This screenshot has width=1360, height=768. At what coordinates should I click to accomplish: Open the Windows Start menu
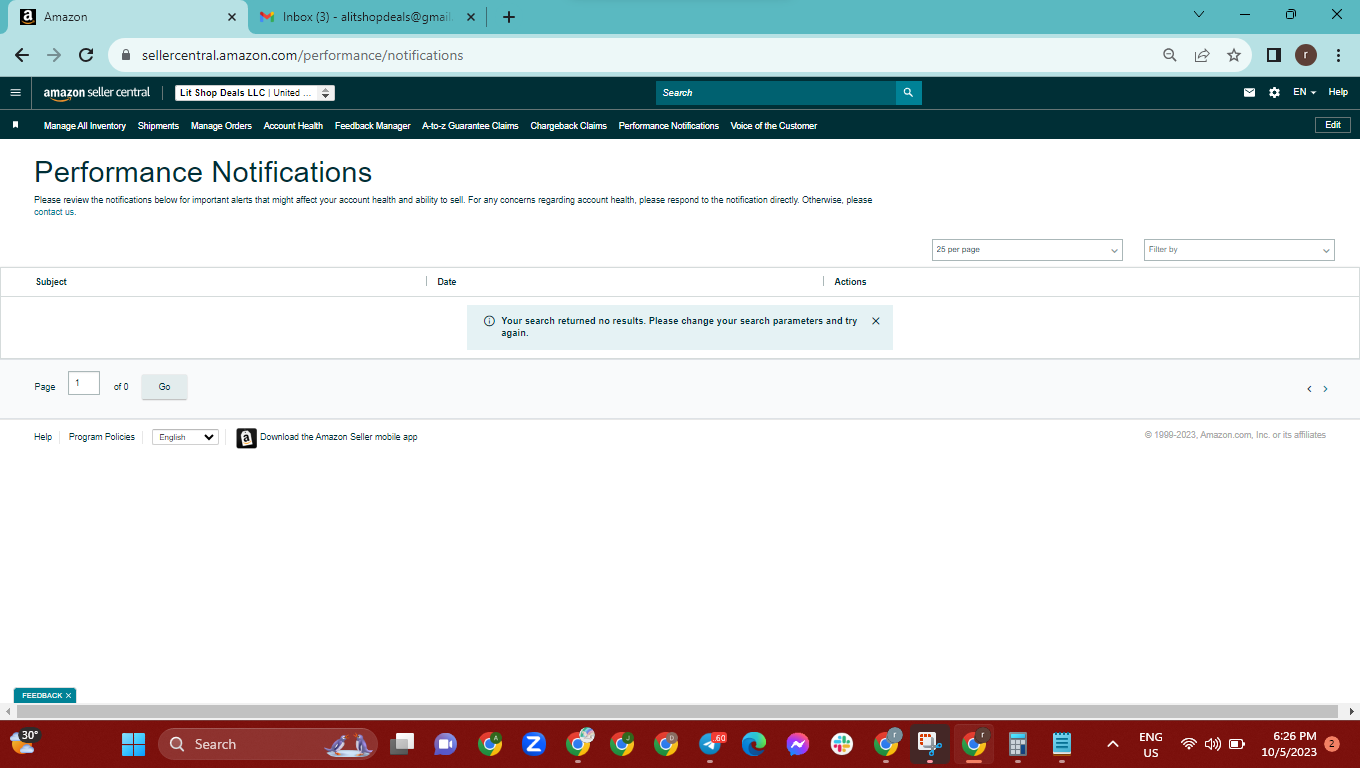coord(133,744)
